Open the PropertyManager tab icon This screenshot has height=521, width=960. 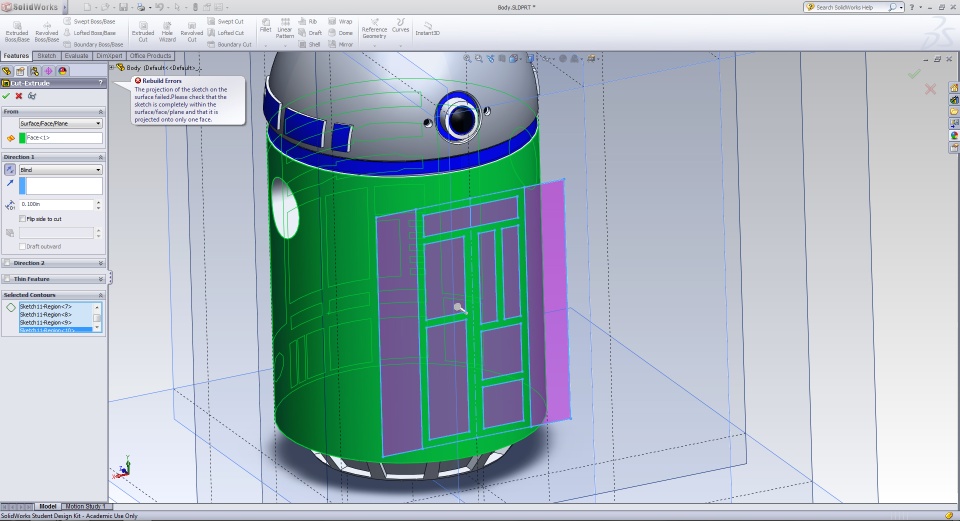20,71
